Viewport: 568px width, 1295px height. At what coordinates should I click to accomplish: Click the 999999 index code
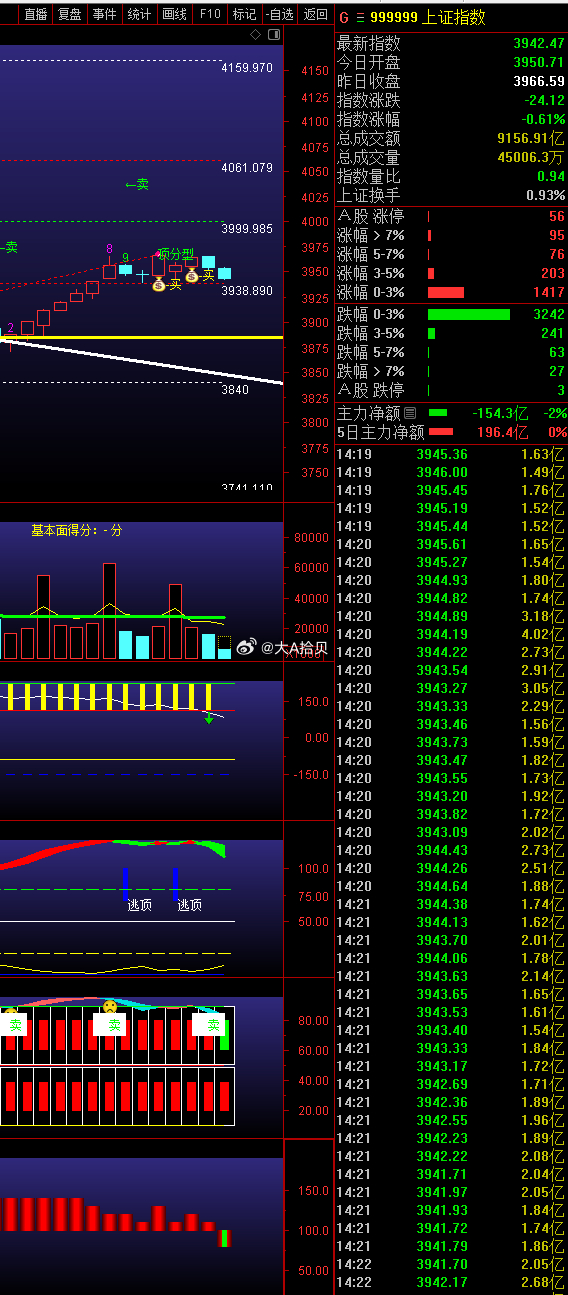coord(394,17)
